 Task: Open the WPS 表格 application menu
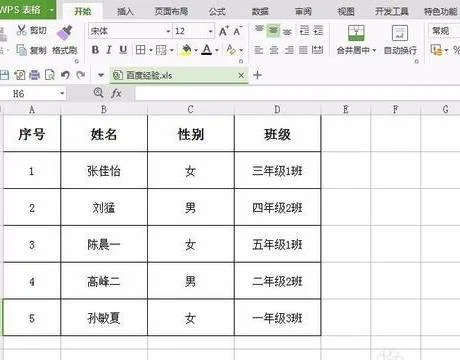(27, 9)
